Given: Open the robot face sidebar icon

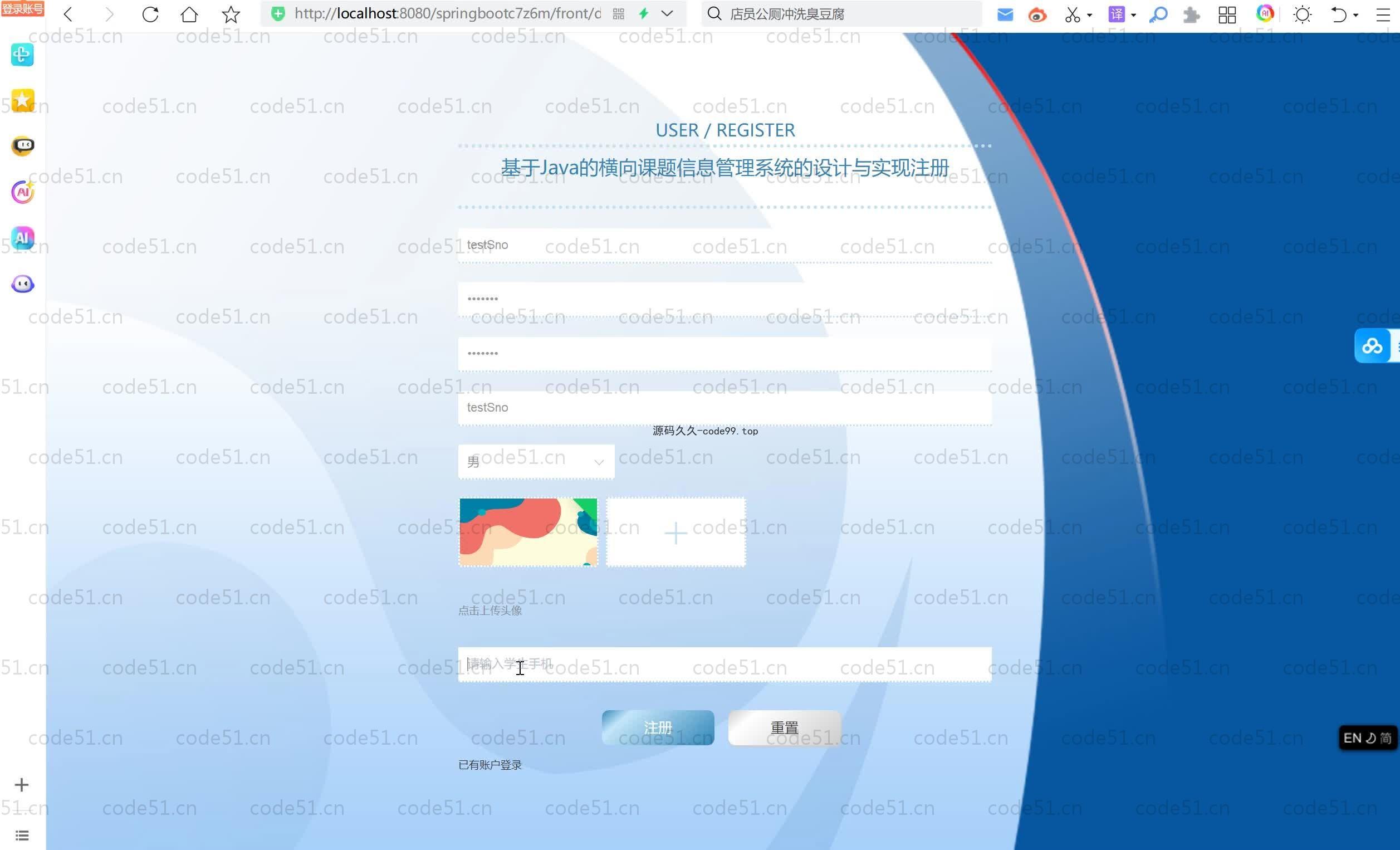Looking at the screenshot, I should tap(23, 146).
